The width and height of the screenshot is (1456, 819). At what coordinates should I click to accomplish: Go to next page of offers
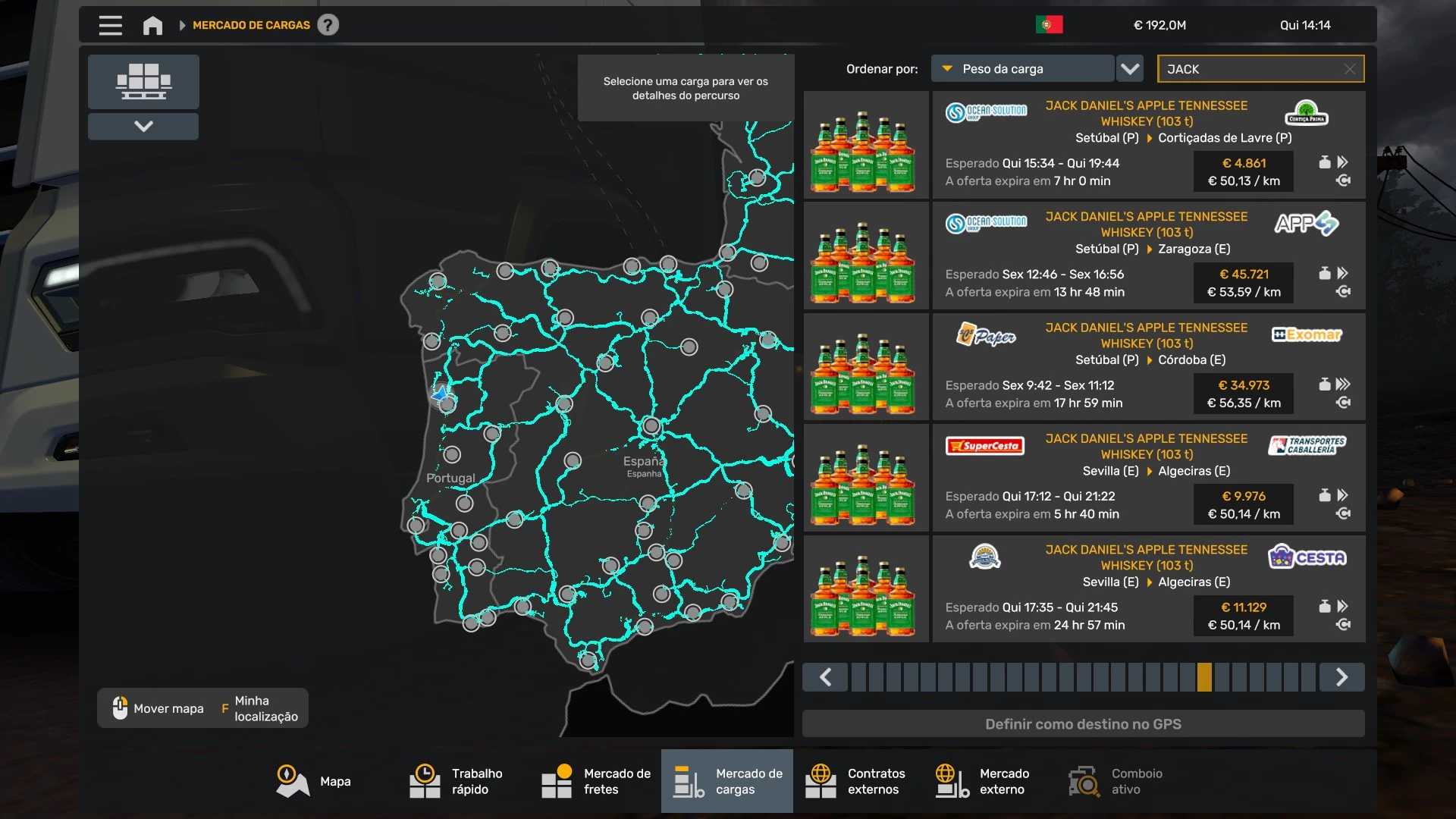(x=1341, y=677)
